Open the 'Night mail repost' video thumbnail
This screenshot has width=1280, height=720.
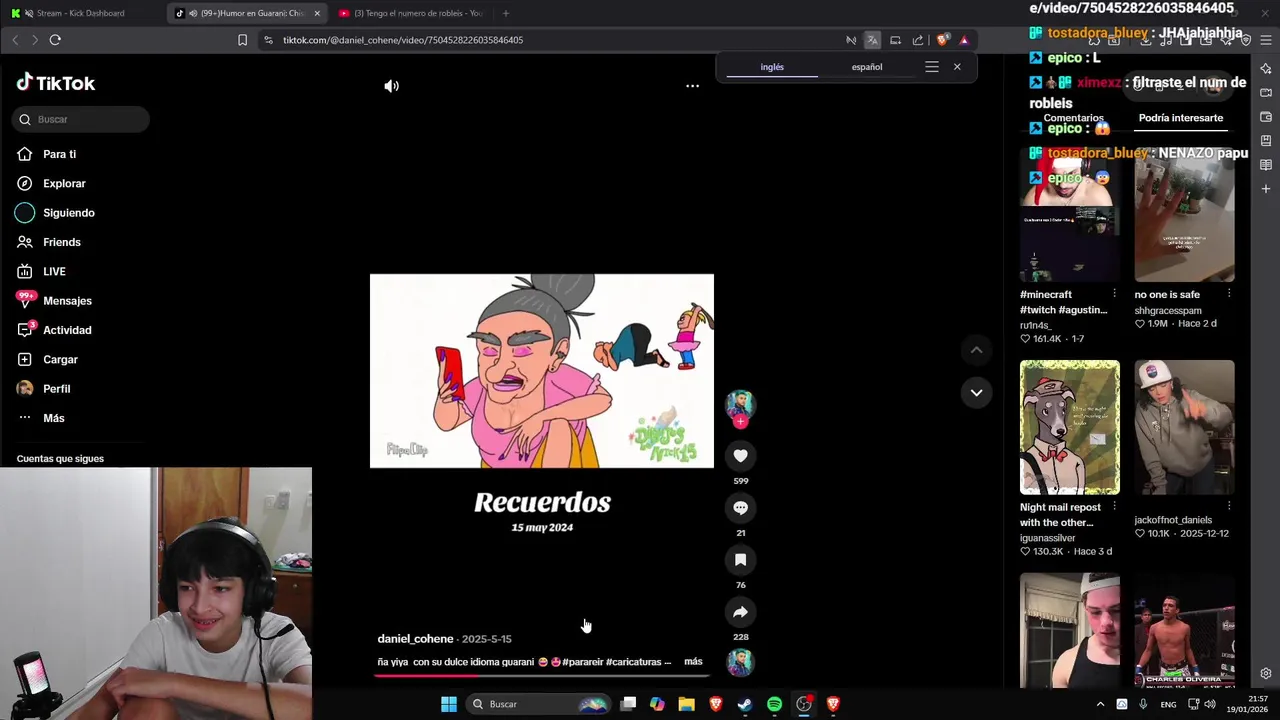[1070, 427]
